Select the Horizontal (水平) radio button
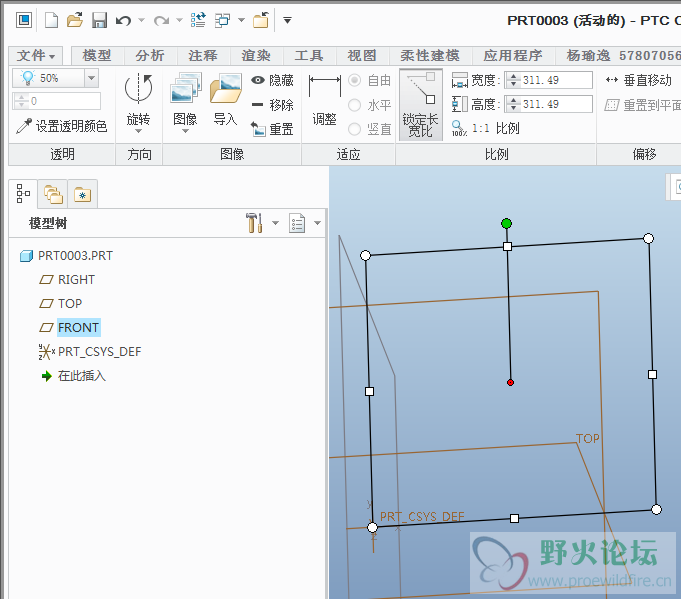 354,105
